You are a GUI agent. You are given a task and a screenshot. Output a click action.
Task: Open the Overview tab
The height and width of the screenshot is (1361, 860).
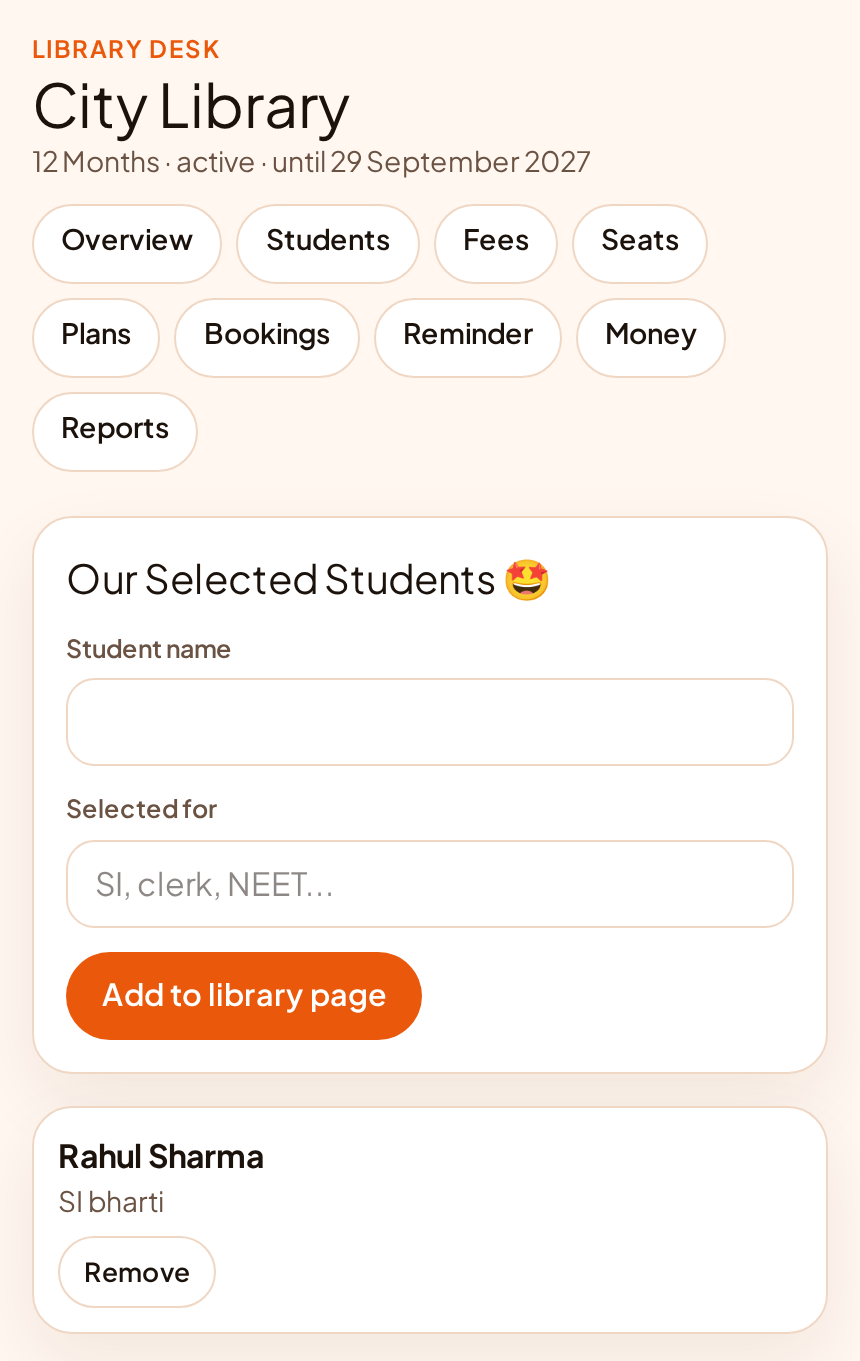127,244
